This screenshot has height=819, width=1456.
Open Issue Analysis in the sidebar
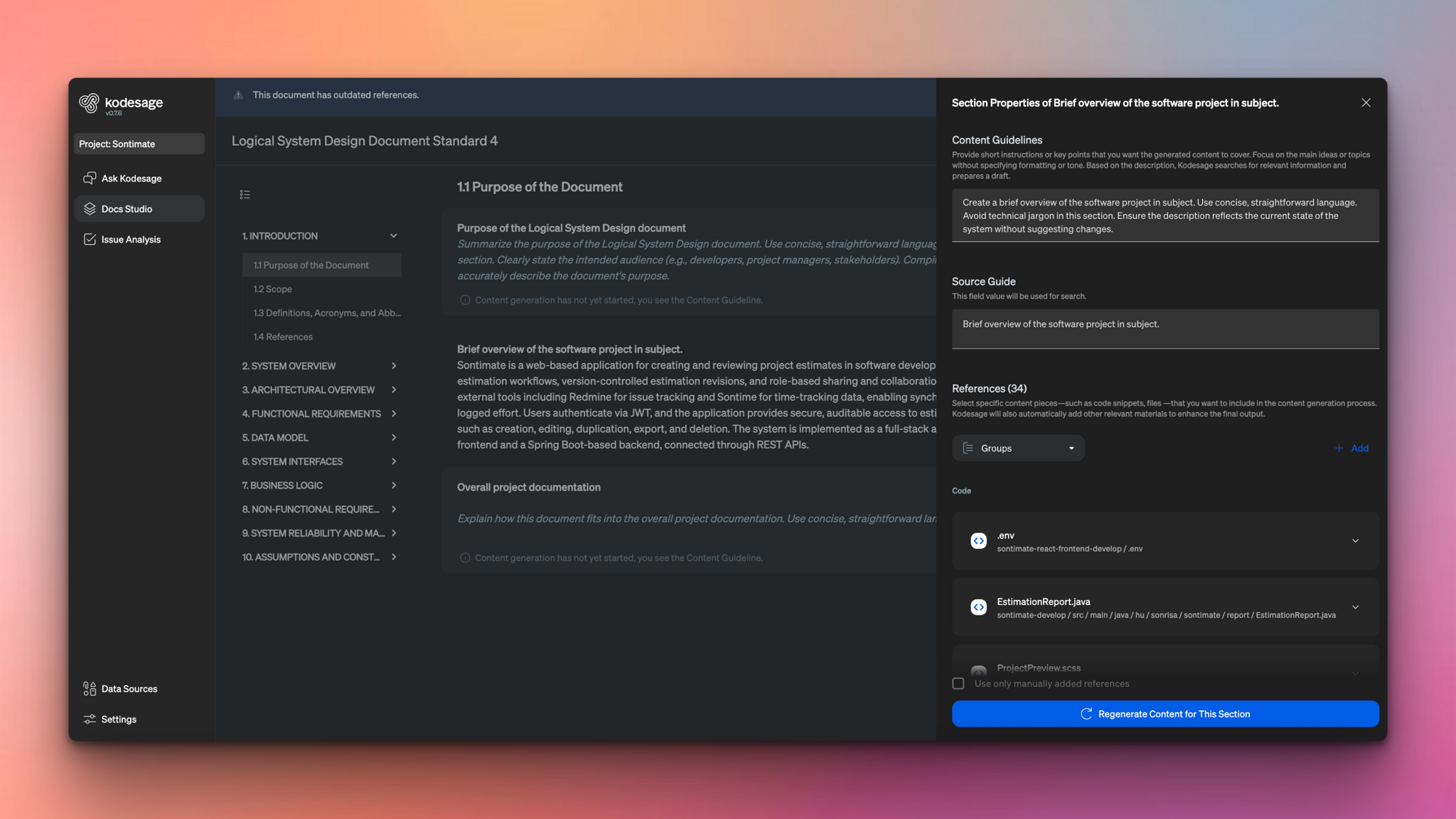[x=131, y=239]
